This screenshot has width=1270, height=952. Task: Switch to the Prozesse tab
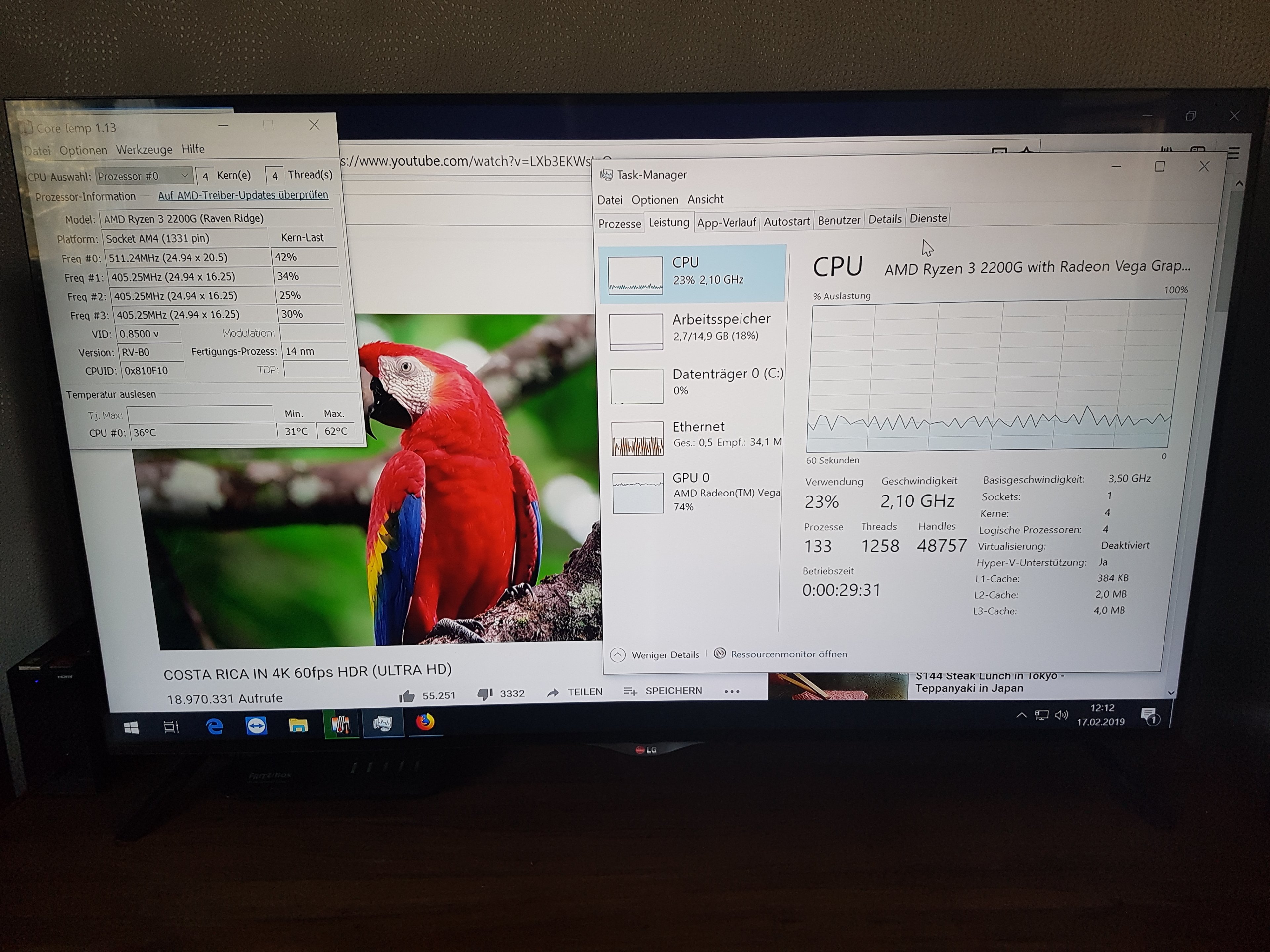(619, 224)
